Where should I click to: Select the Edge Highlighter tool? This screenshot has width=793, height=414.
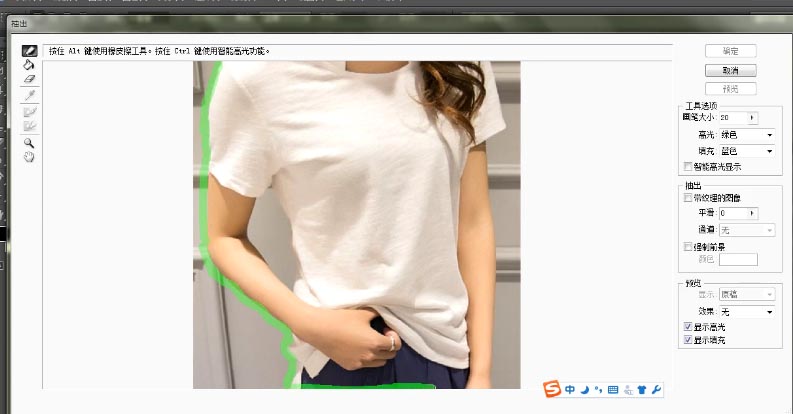pyautogui.click(x=29, y=50)
